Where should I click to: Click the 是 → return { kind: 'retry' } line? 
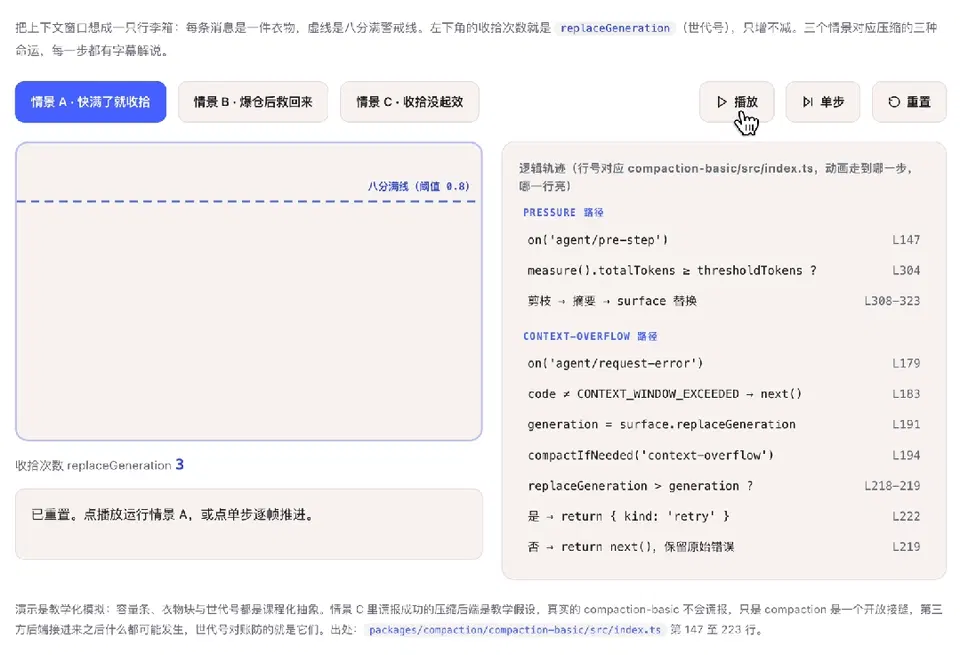tap(724, 517)
